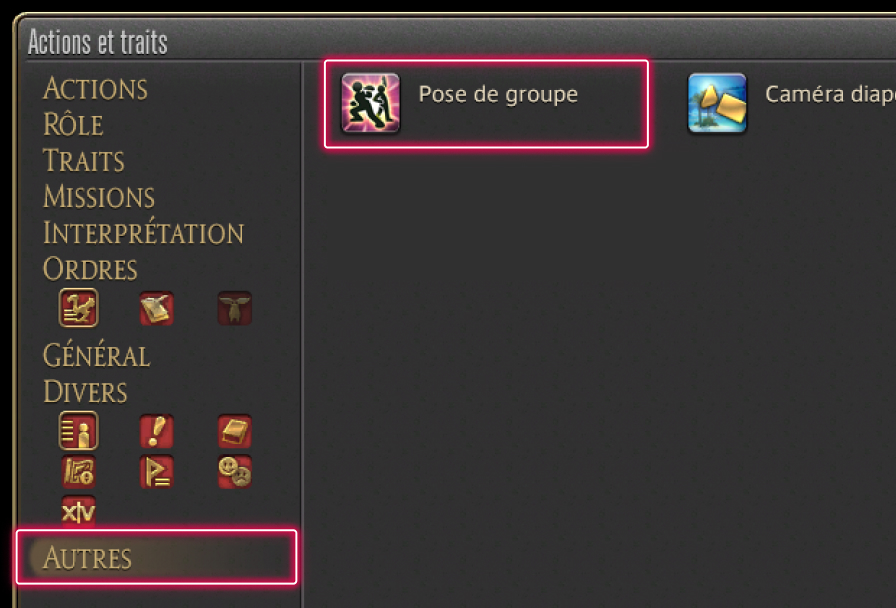Open the Actions category
Viewport: 896px width, 608px height.
coord(95,89)
